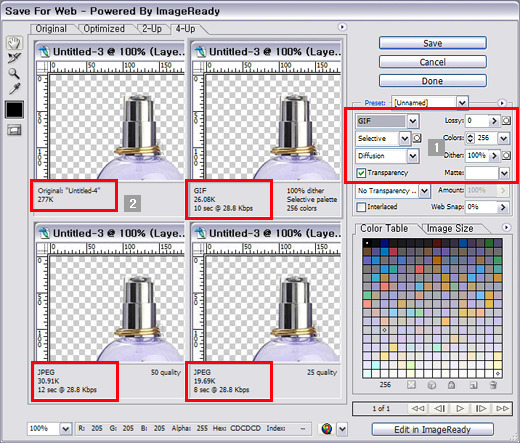The height and width of the screenshot is (443, 520).
Task: Map selected colors to transparent
Action: coord(411,385)
